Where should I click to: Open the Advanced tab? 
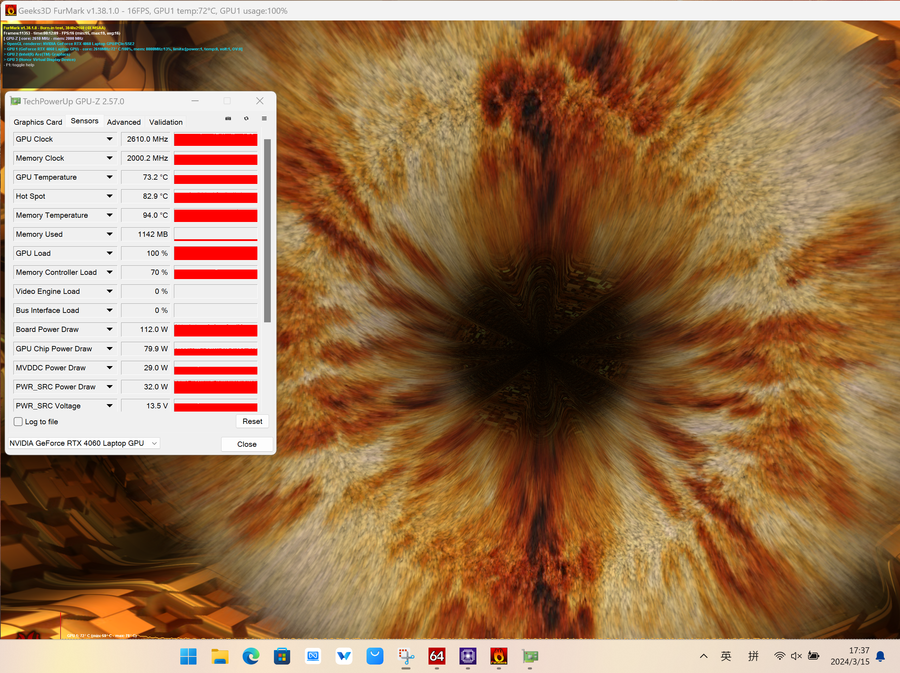(x=124, y=122)
